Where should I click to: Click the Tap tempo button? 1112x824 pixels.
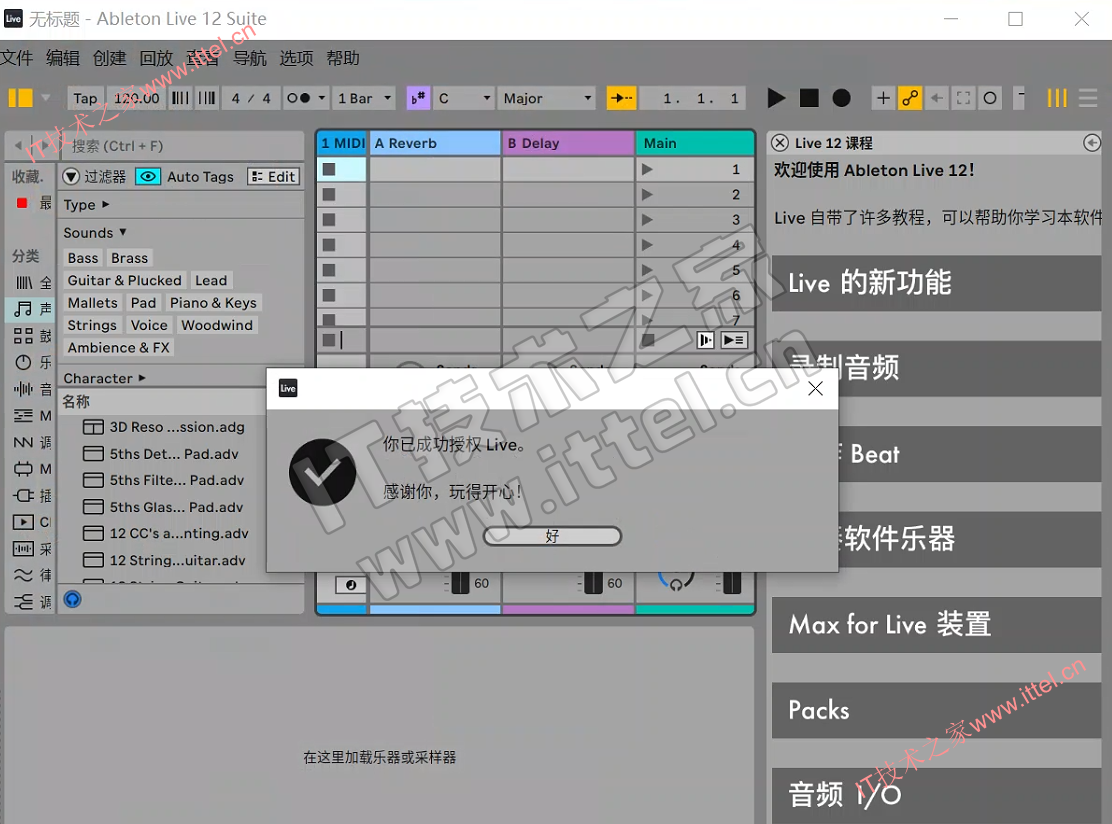point(85,98)
